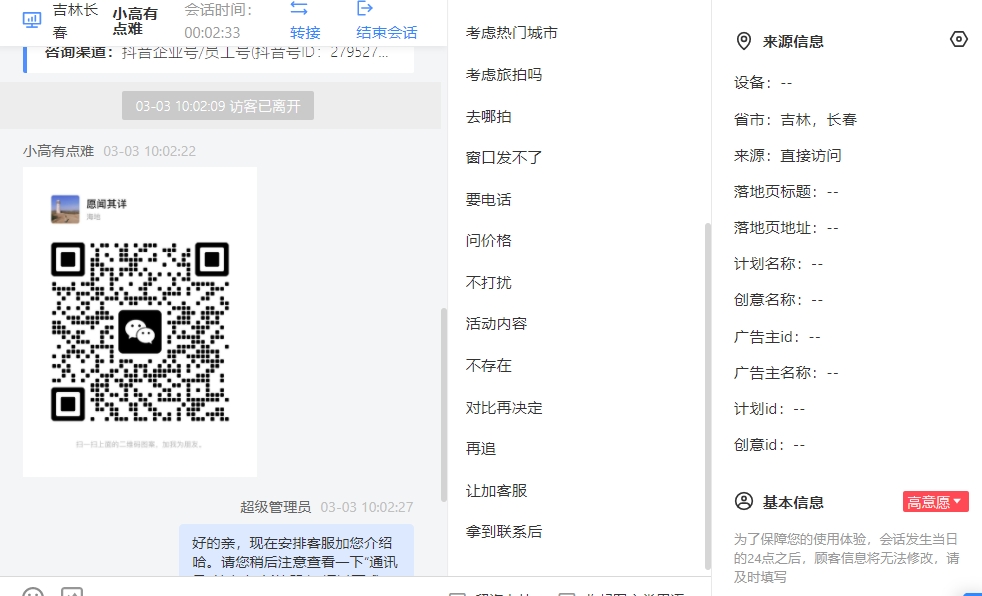This screenshot has height=596, width=982.
Task: Click the lighthouse avatar in the QR card
Action: coord(65,209)
